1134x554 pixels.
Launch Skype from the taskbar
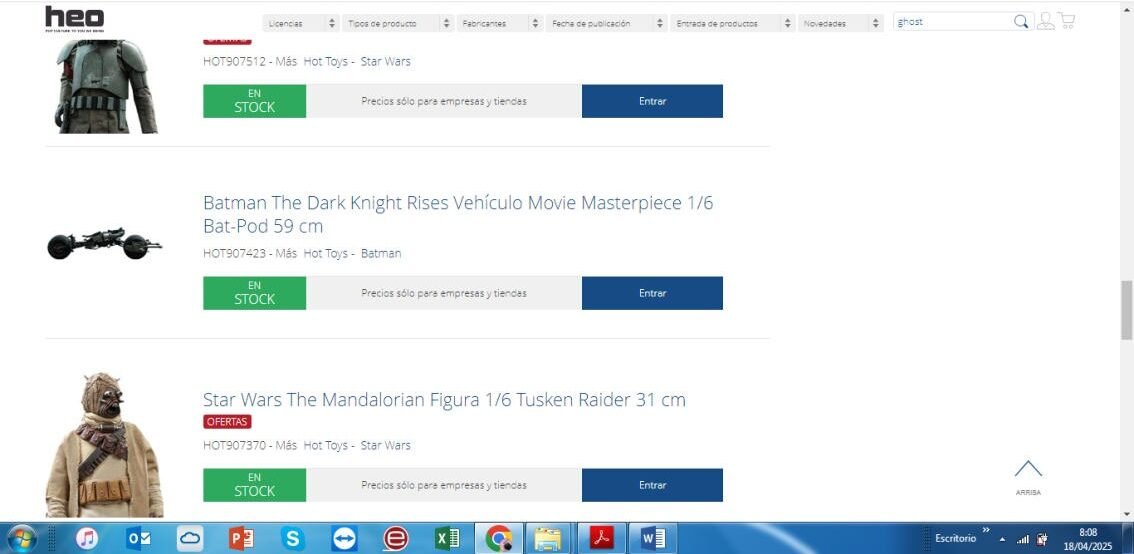click(292, 539)
